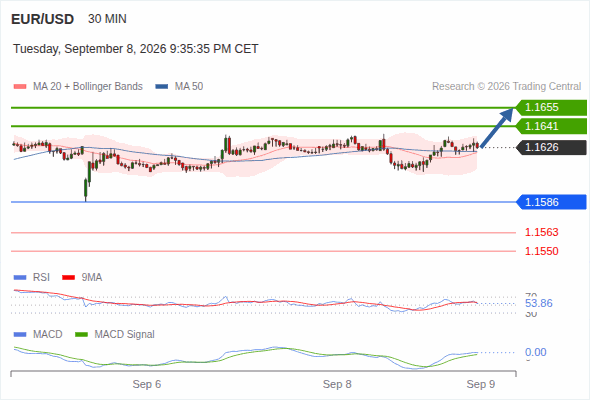Click the 1.1563 red support level
The width and height of the screenshot is (590, 400).
[541, 232]
